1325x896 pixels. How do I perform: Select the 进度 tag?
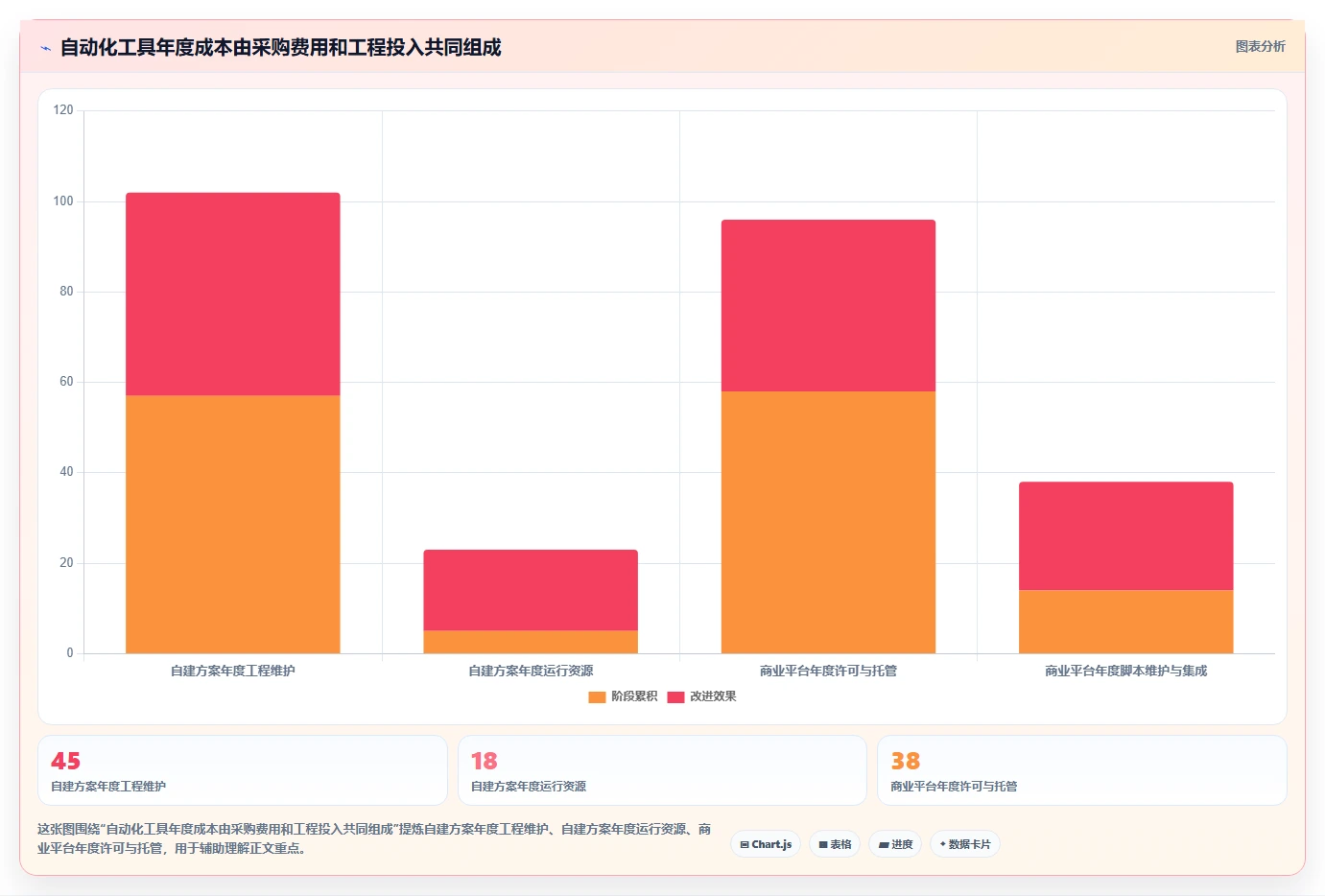[x=895, y=844]
